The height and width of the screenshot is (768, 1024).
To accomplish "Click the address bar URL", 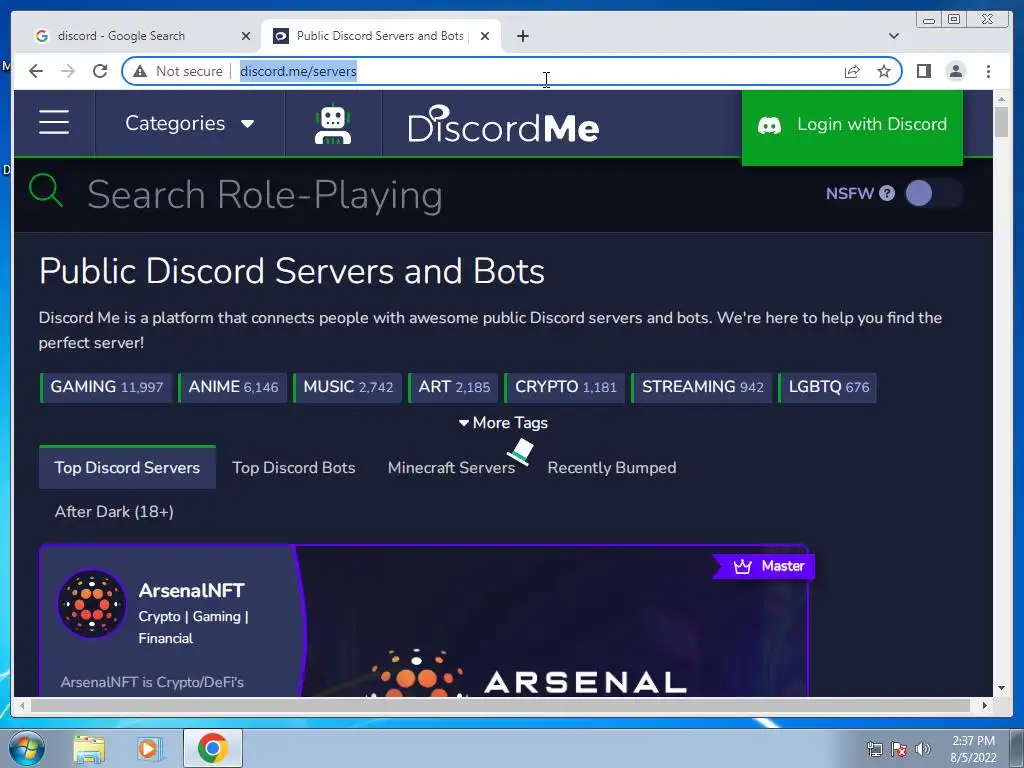I will 298,71.
